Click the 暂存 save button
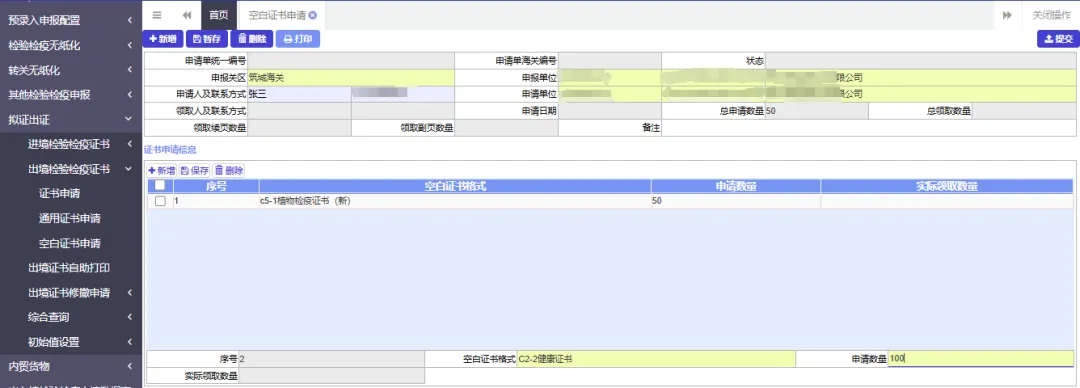 pyautogui.click(x=207, y=39)
